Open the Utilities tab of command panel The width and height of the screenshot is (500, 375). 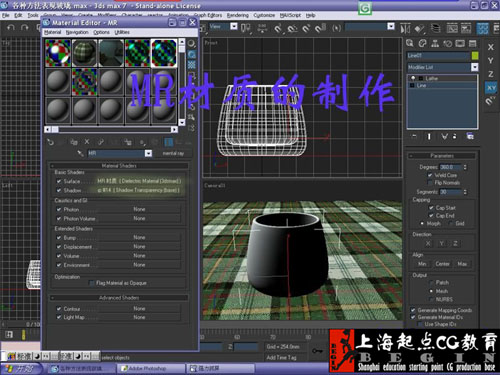[472, 43]
